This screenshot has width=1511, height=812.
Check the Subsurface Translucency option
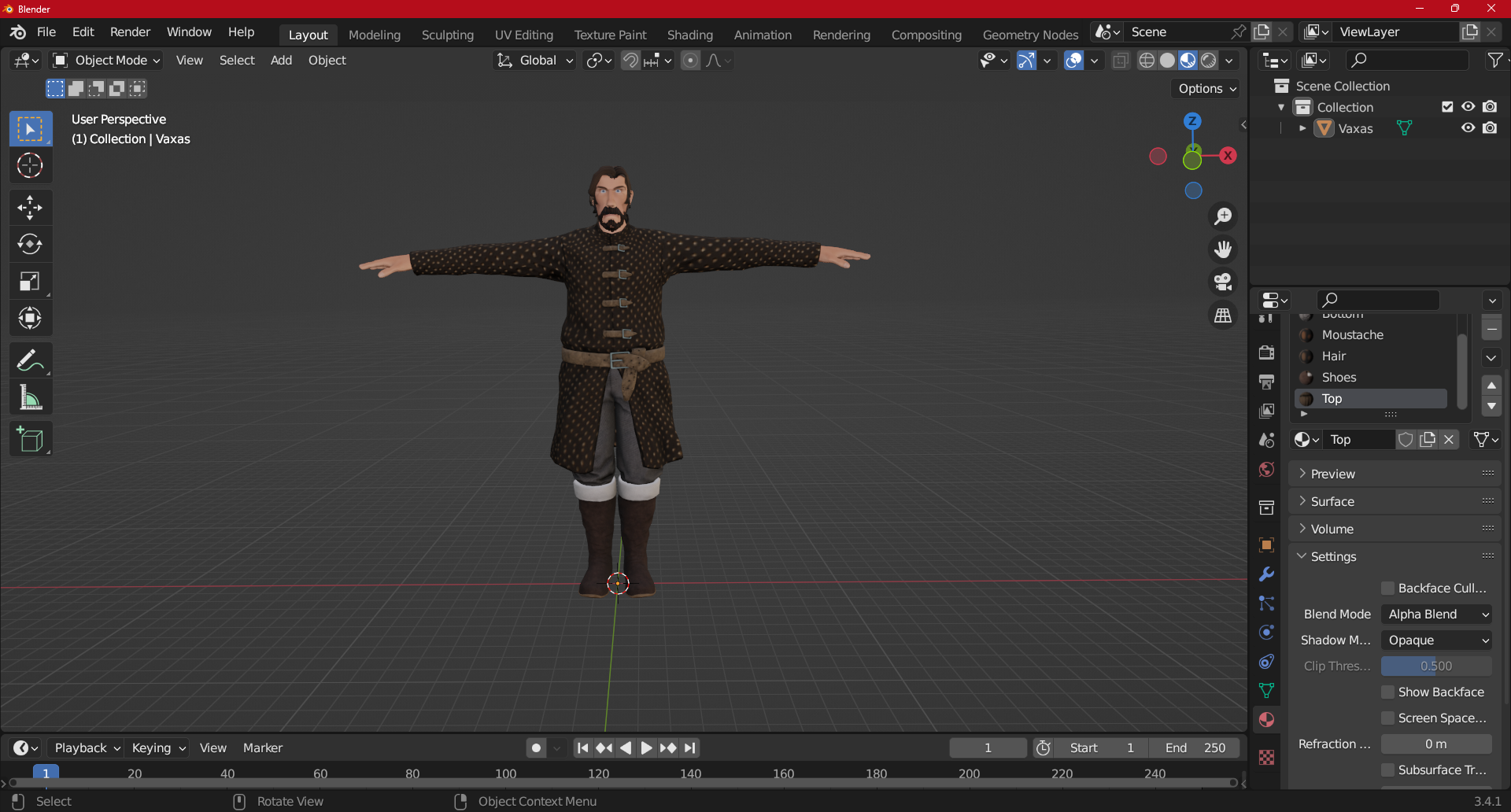tap(1388, 770)
